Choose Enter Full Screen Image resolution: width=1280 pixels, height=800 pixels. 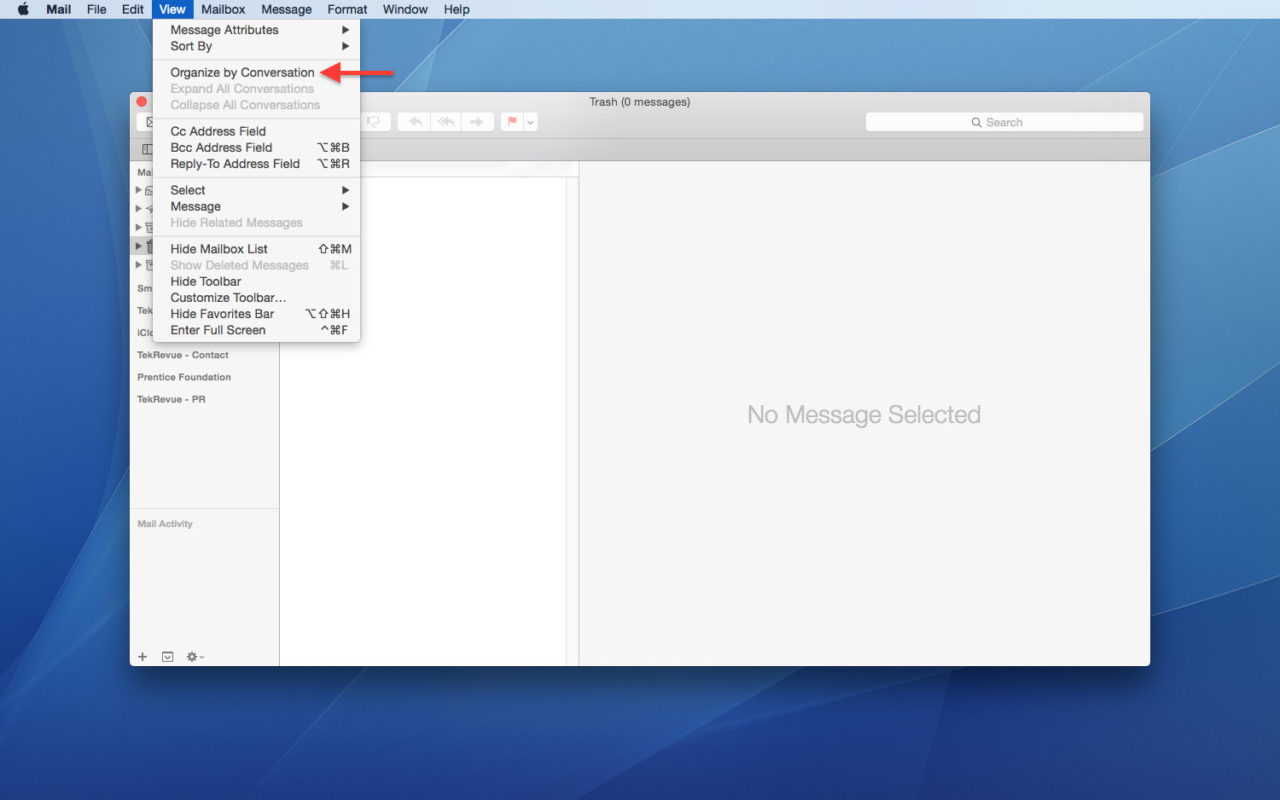256,330
